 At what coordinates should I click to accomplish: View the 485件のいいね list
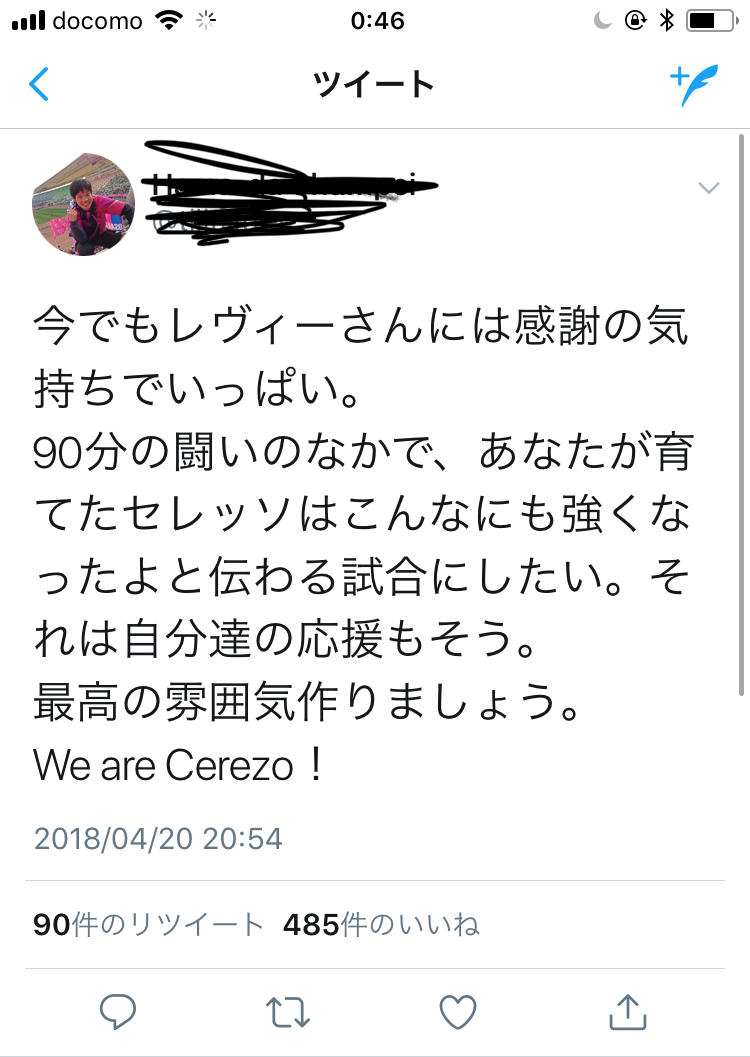click(381, 925)
